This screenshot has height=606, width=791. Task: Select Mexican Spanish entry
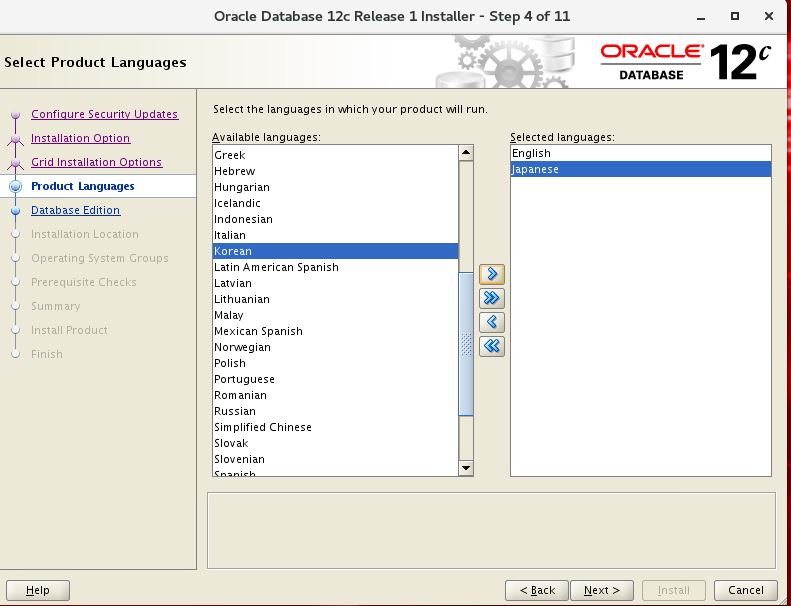[x=335, y=332]
